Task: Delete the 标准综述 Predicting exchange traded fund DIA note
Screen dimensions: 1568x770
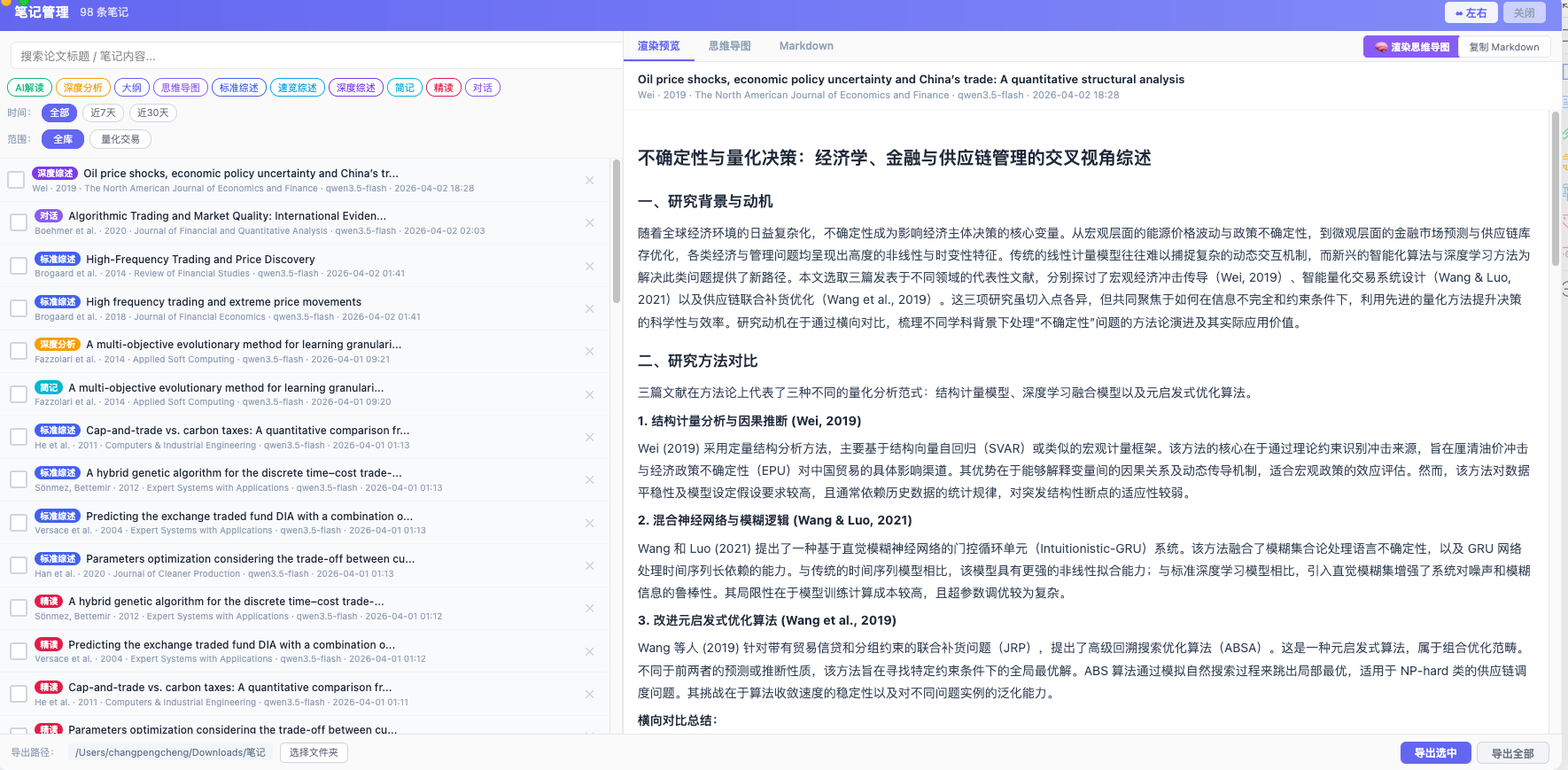Action: click(589, 523)
